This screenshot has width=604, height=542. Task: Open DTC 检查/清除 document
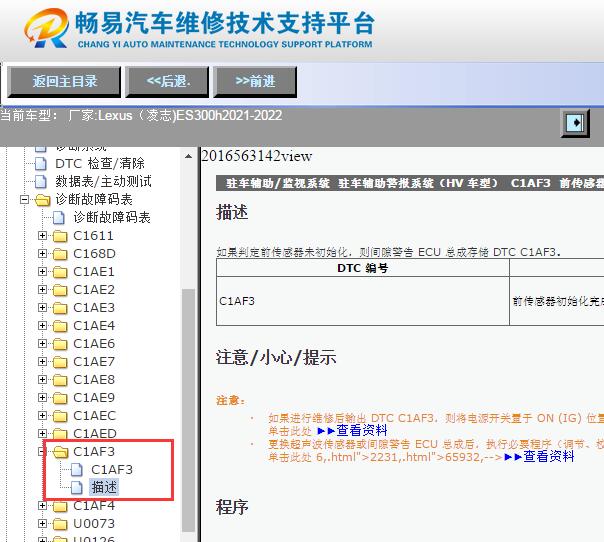click(x=99, y=163)
